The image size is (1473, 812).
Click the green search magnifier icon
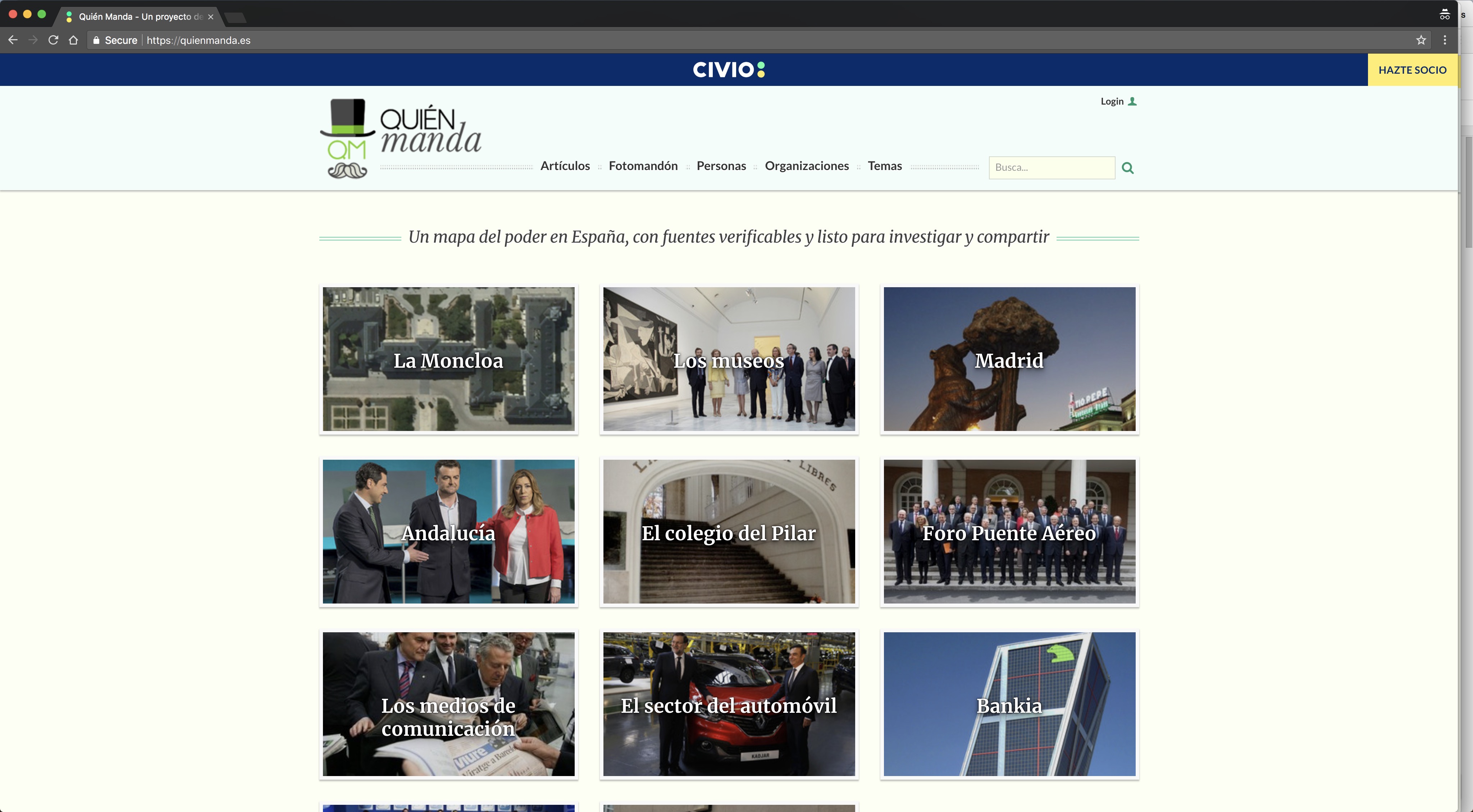coord(1128,168)
